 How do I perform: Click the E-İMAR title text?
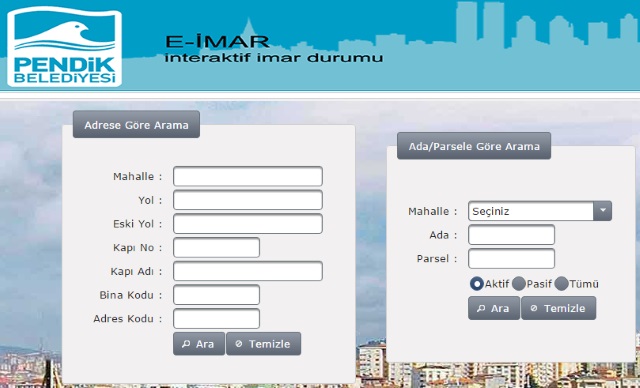[x=217, y=42]
